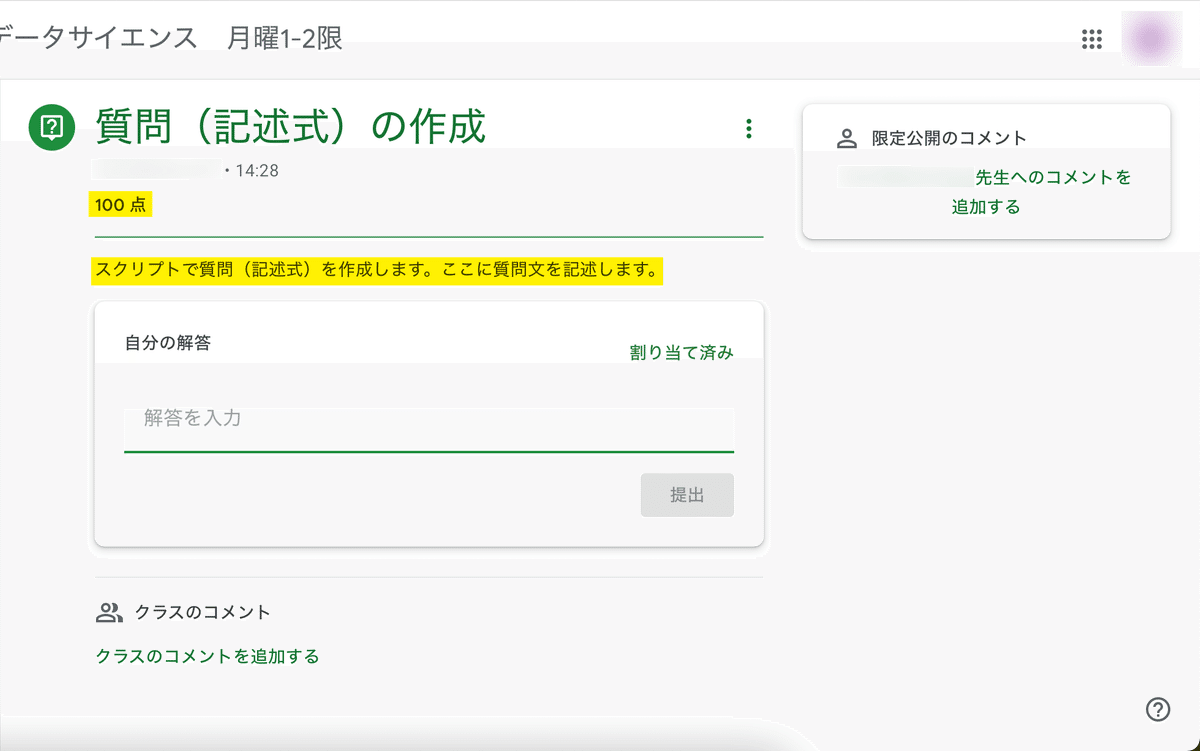Open the account profile avatar
1200x751 pixels.
click(1152, 38)
